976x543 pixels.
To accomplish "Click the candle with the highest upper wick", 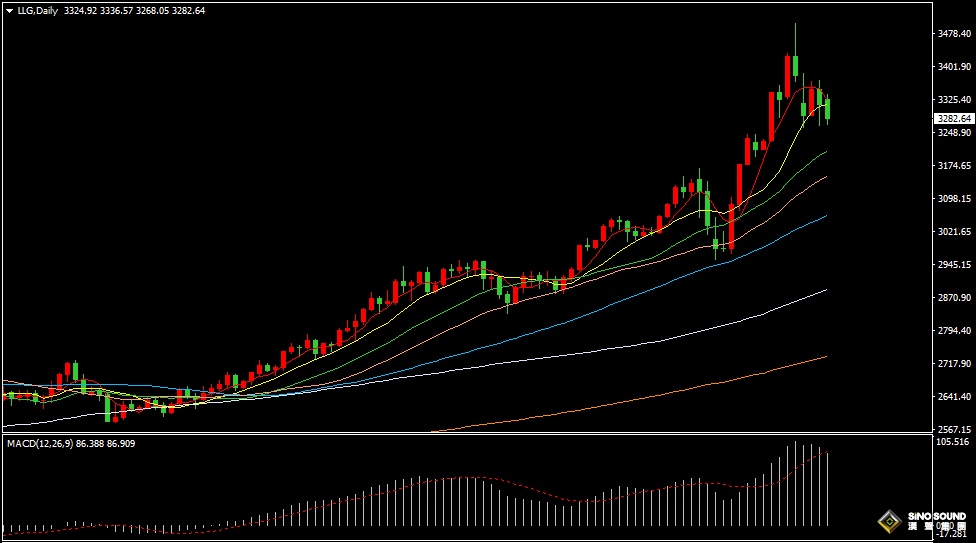I will 795,67.
